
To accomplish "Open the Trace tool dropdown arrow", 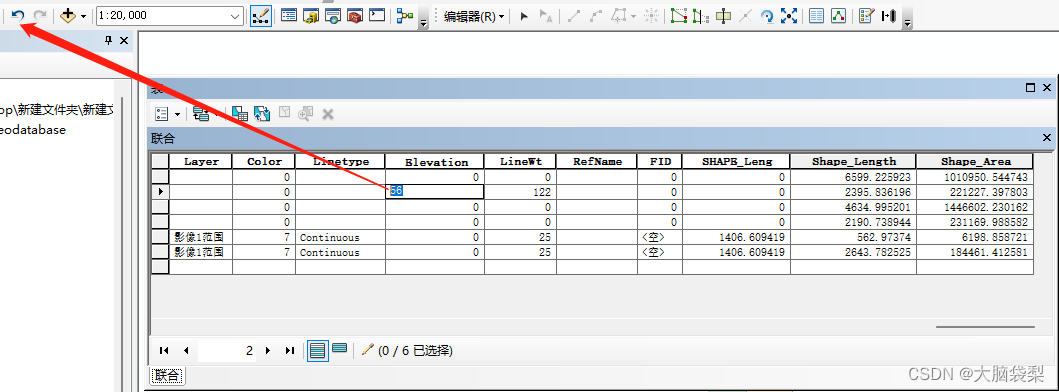I will pyautogui.click(x=634, y=16).
